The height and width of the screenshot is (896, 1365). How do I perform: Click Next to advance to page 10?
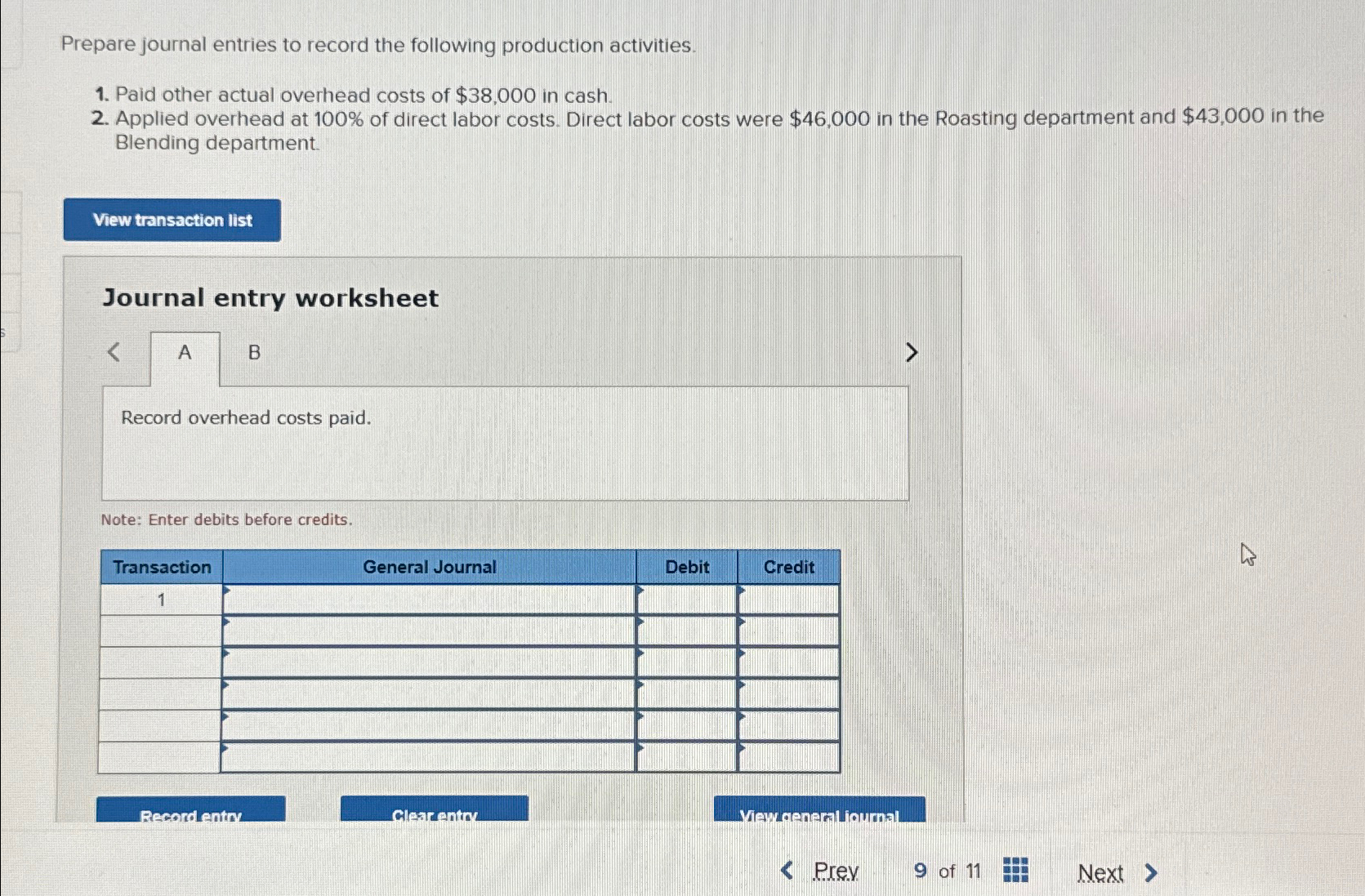[x=1102, y=872]
